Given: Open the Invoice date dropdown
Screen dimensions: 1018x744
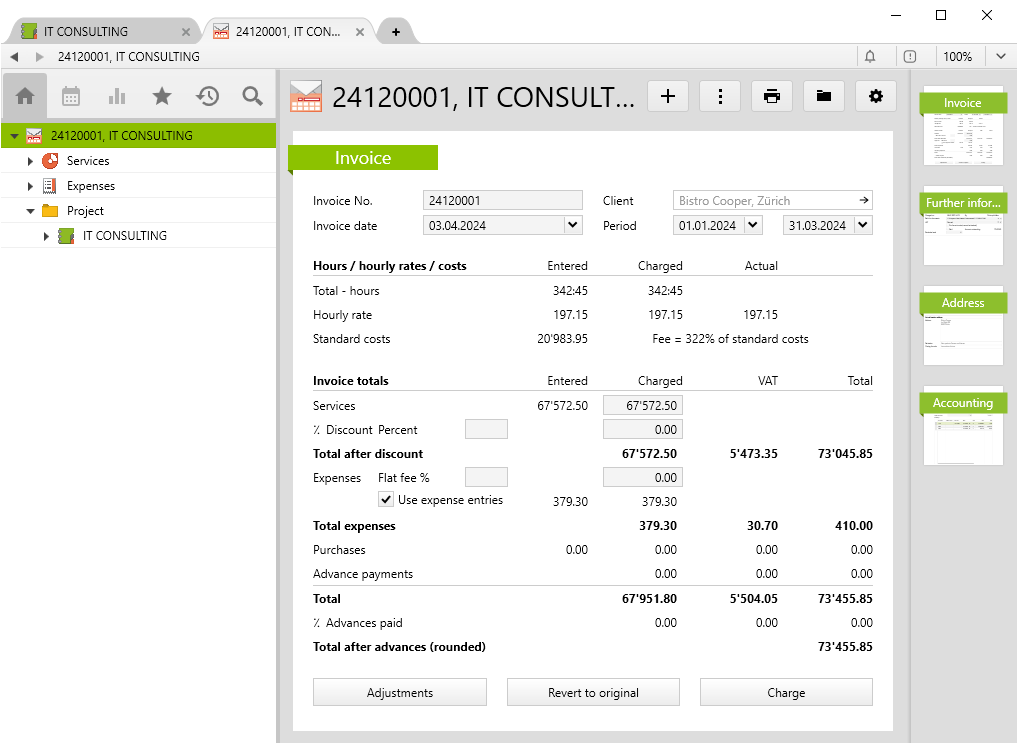Looking at the screenshot, I should (x=573, y=226).
